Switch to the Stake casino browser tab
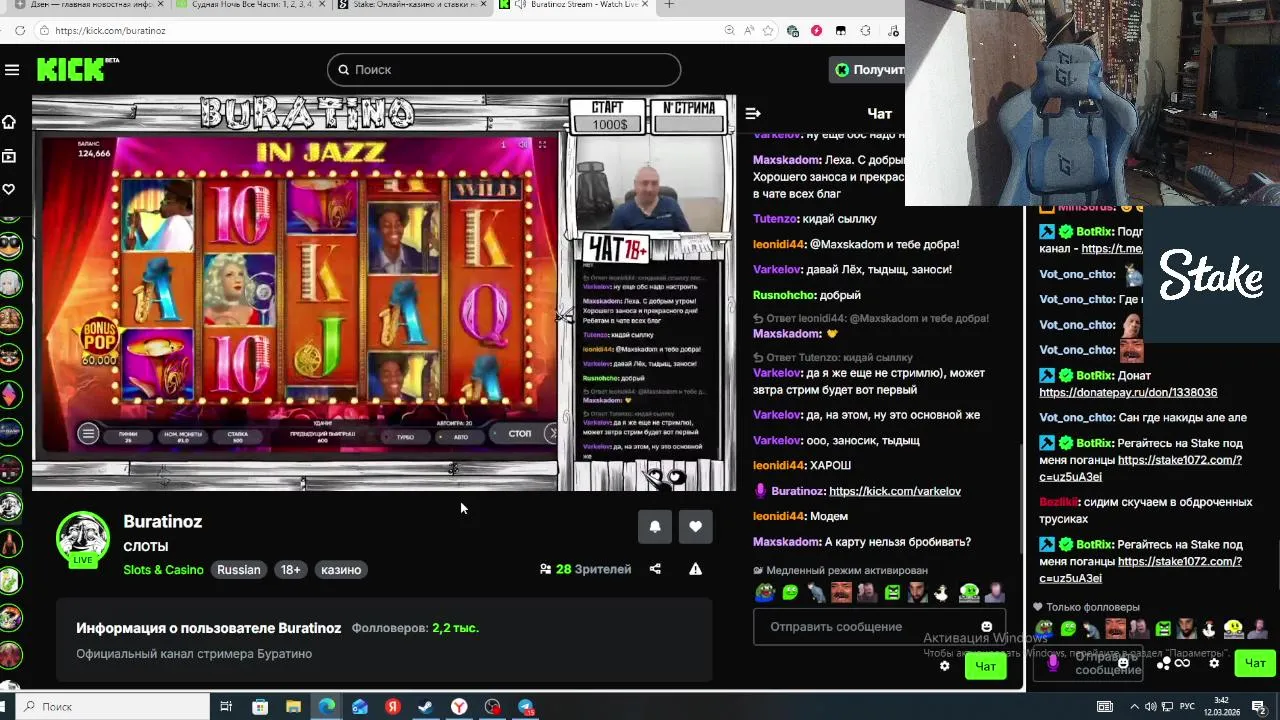Screen dimensions: 1280x720 tap(410, 5)
